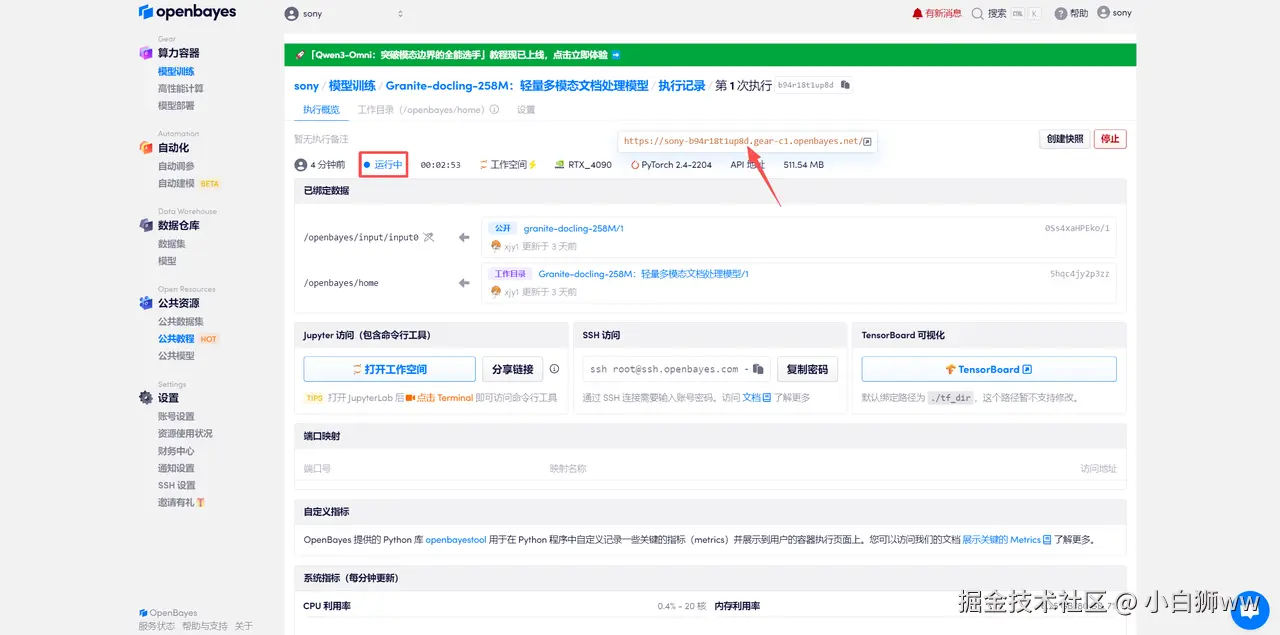
Task: Open 自动调参 in sidebar
Action: (x=176, y=166)
